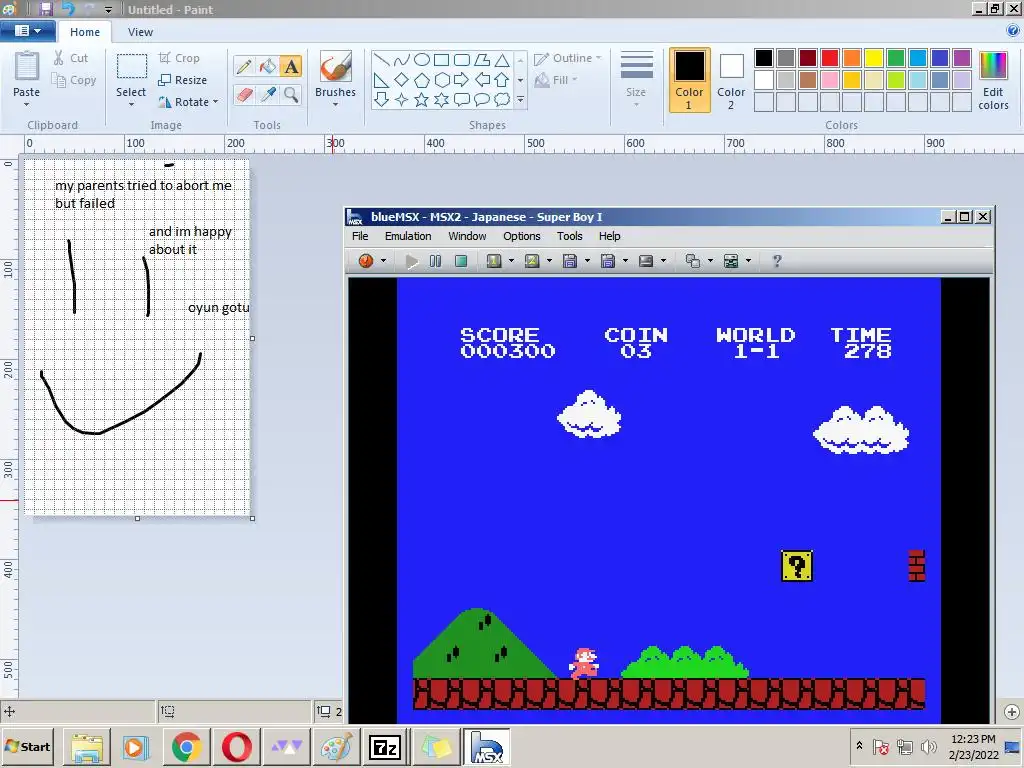Select the Color picker eyedropper tool
This screenshot has width=1024, height=768.
(x=268, y=95)
